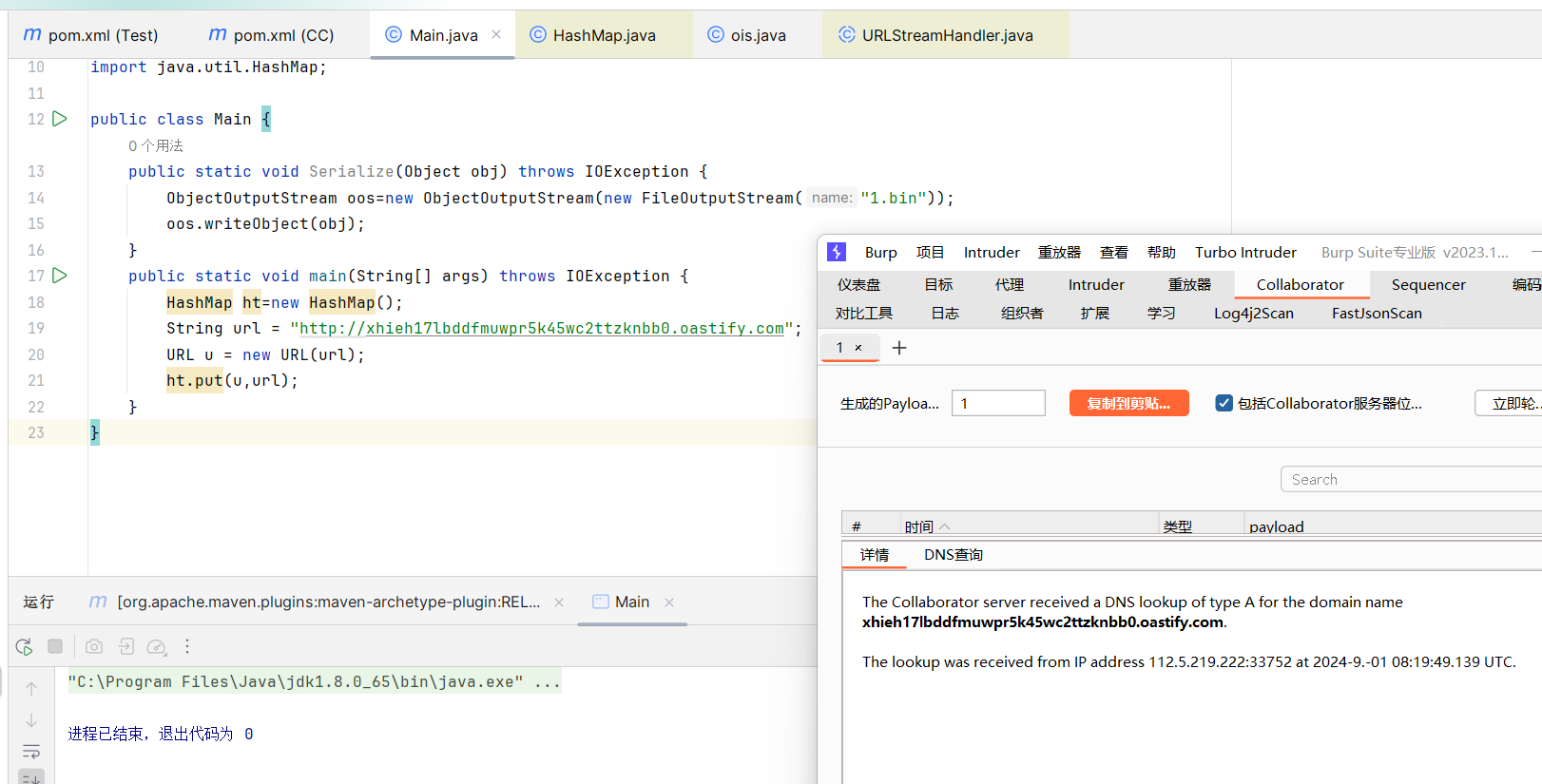
Task: Click the 运行 tool window label
Action: (x=39, y=602)
